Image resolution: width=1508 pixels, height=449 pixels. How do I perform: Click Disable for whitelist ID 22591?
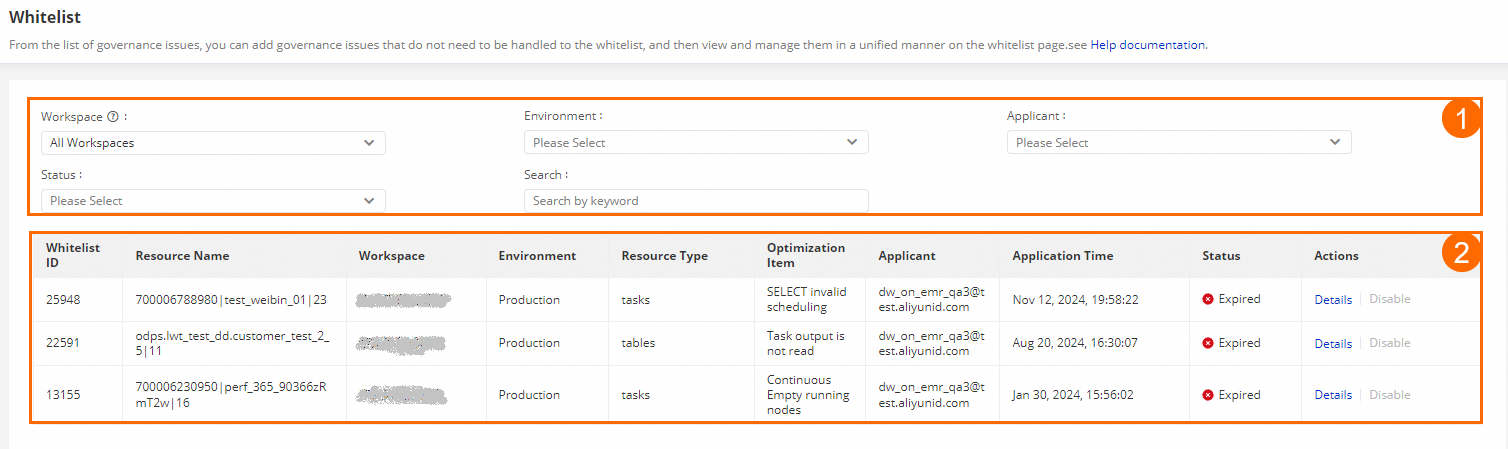point(1390,343)
